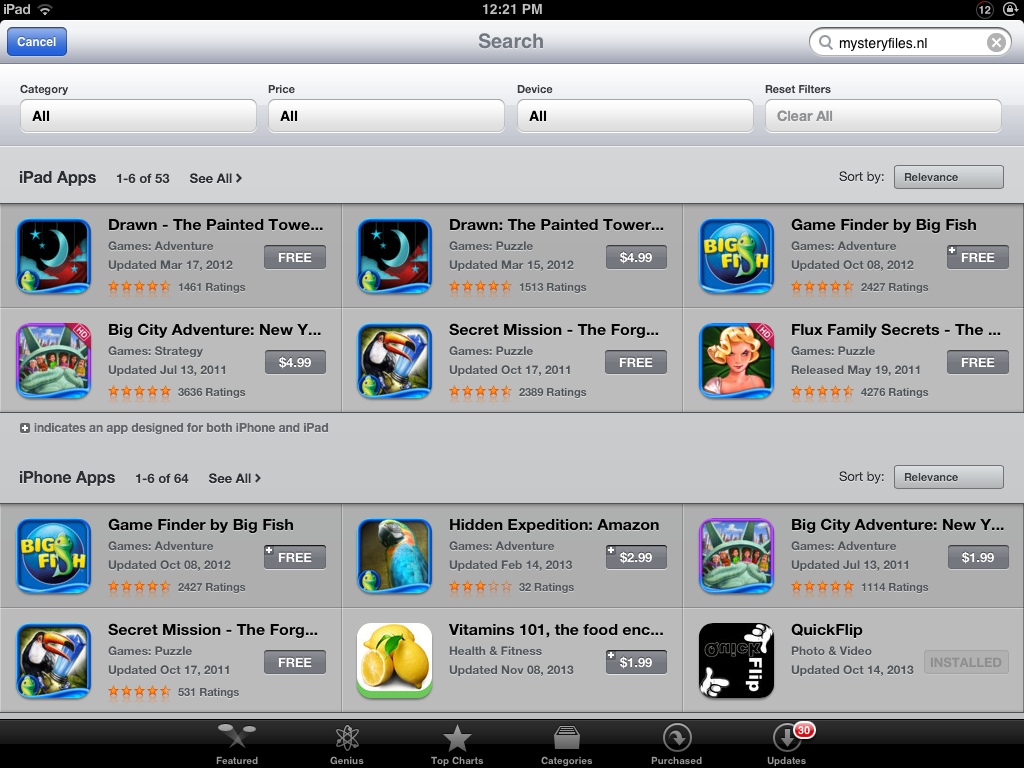The width and height of the screenshot is (1024, 768).
Task: Change iPad Apps sort by Relevance
Action: tap(948, 177)
